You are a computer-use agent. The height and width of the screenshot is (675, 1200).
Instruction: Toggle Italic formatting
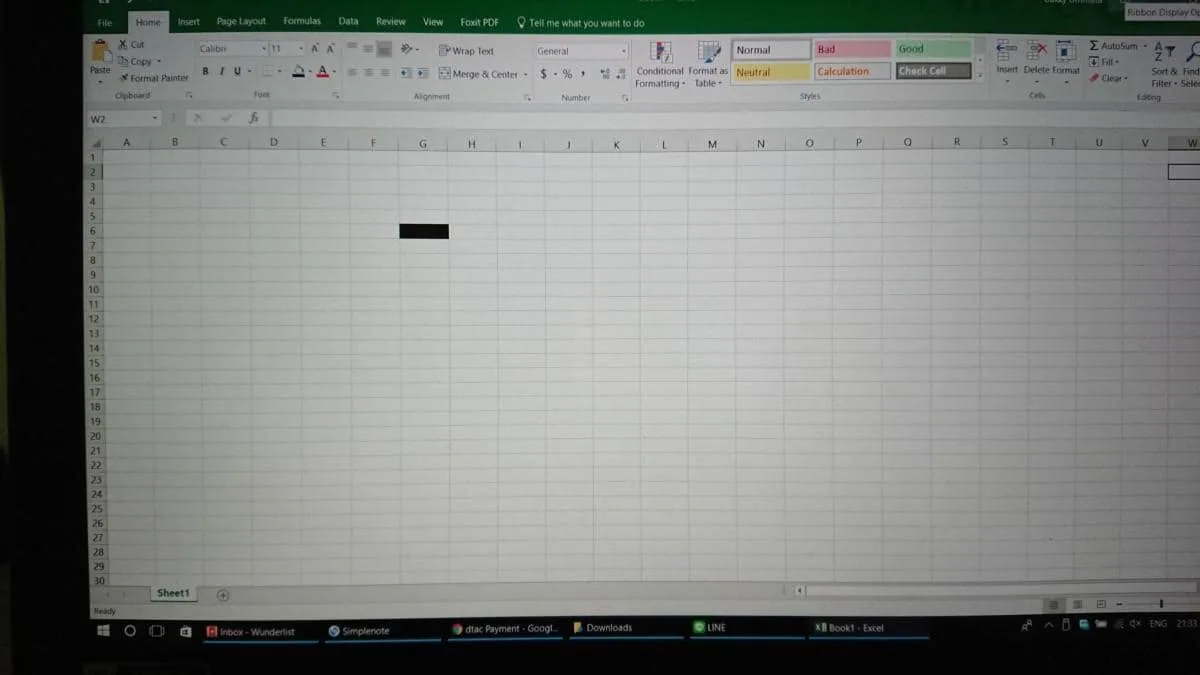click(222, 71)
